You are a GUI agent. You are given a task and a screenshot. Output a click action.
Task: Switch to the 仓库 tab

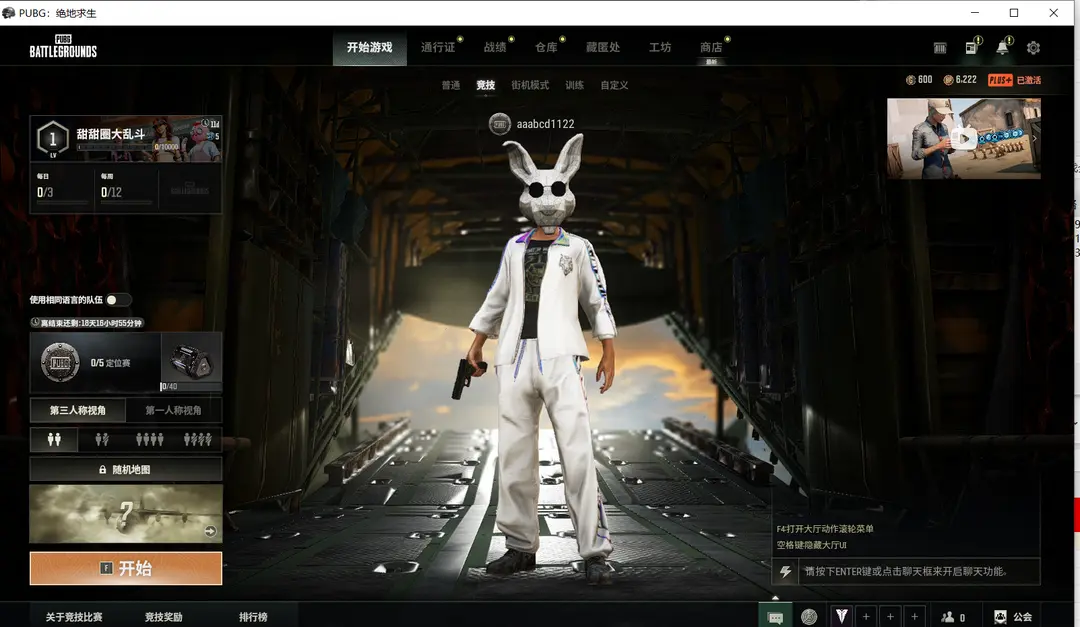click(546, 47)
